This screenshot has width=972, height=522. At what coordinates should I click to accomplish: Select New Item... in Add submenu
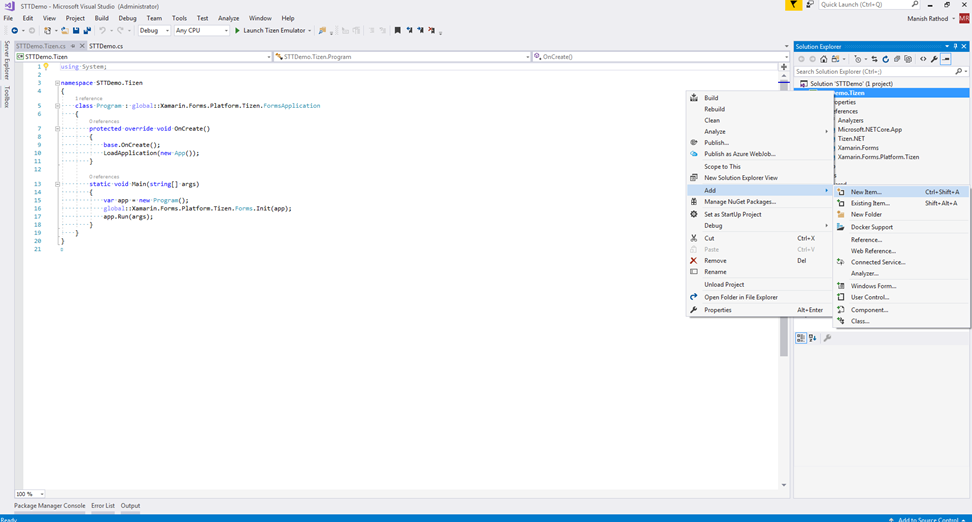(x=866, y=192)
